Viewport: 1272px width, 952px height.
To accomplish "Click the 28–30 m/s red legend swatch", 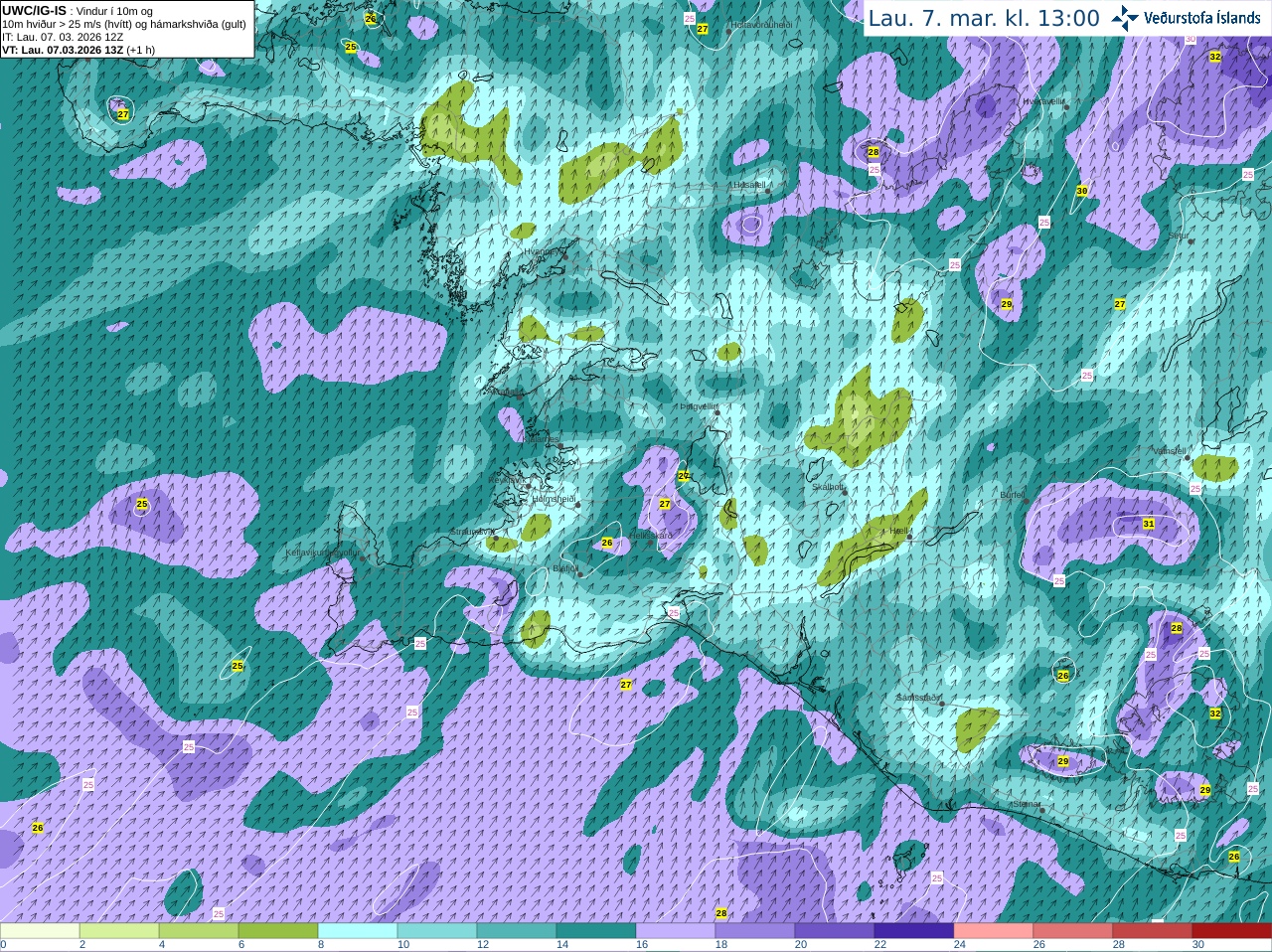I will coord(1153,931).
